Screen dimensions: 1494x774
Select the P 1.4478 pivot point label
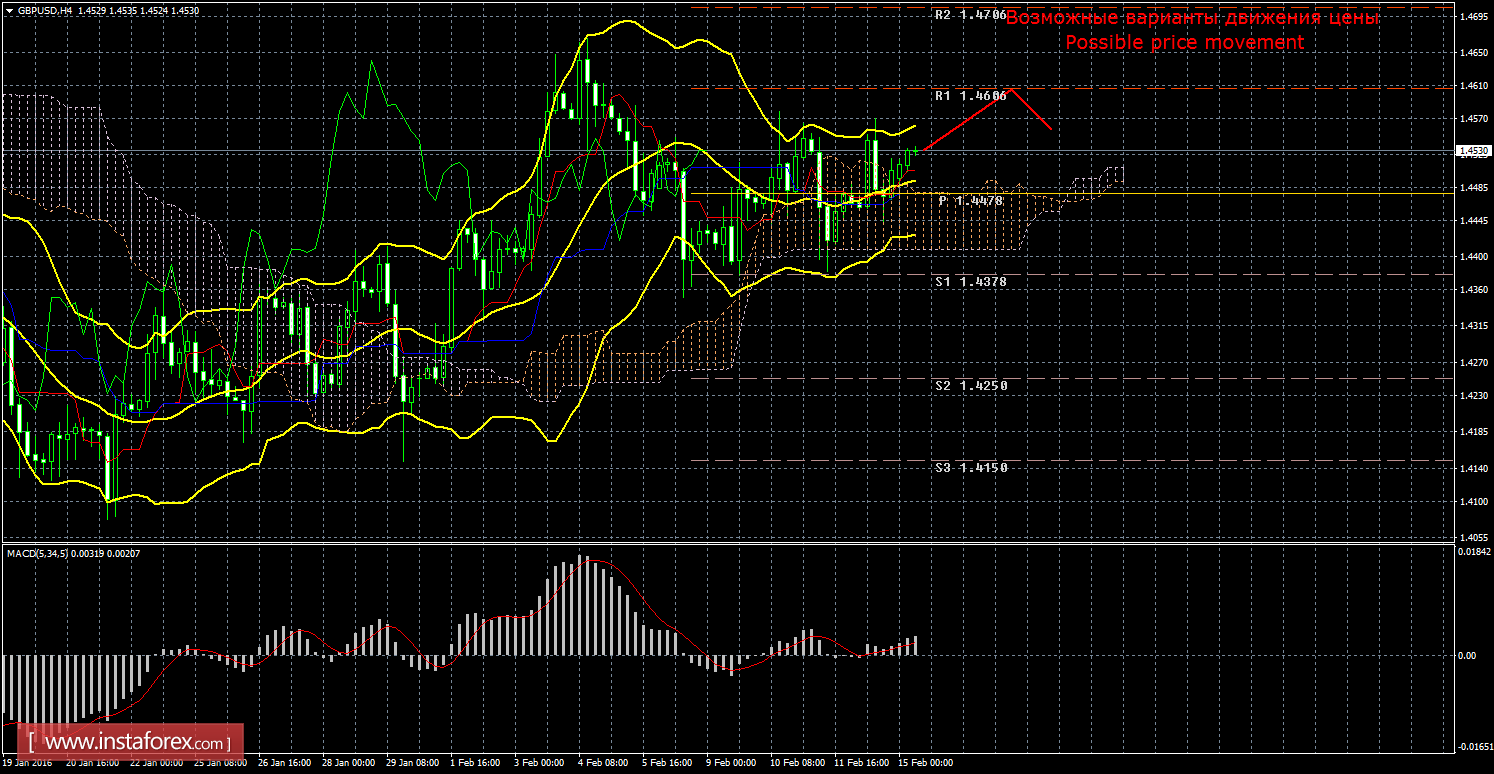click(970, 201)
